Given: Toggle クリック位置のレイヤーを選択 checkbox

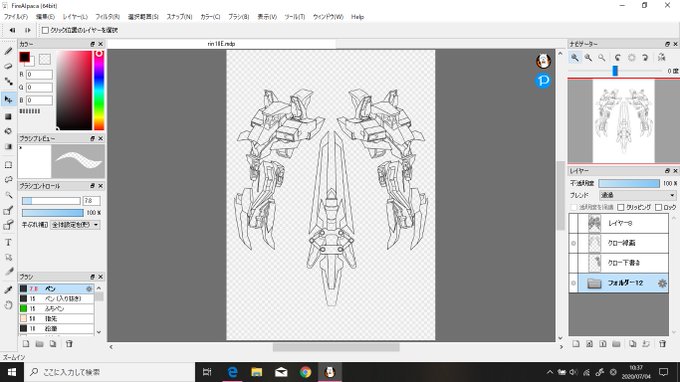Looking at the screenshot, I should click(x=45, y=30).
